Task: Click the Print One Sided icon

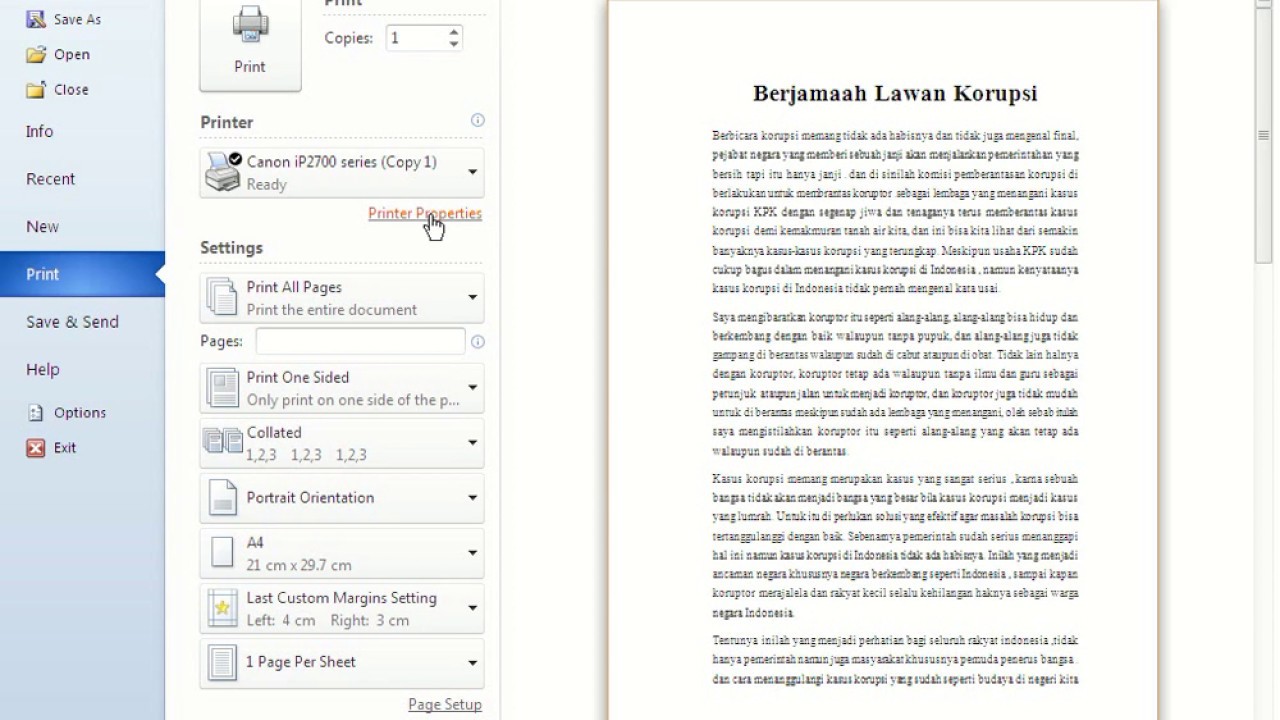Action: click(222, 387)
